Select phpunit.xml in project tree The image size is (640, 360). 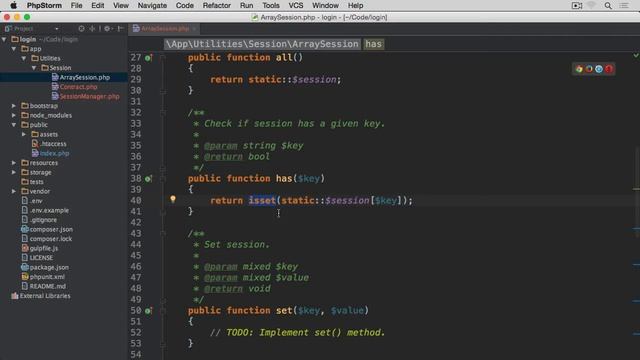[47, 277]
